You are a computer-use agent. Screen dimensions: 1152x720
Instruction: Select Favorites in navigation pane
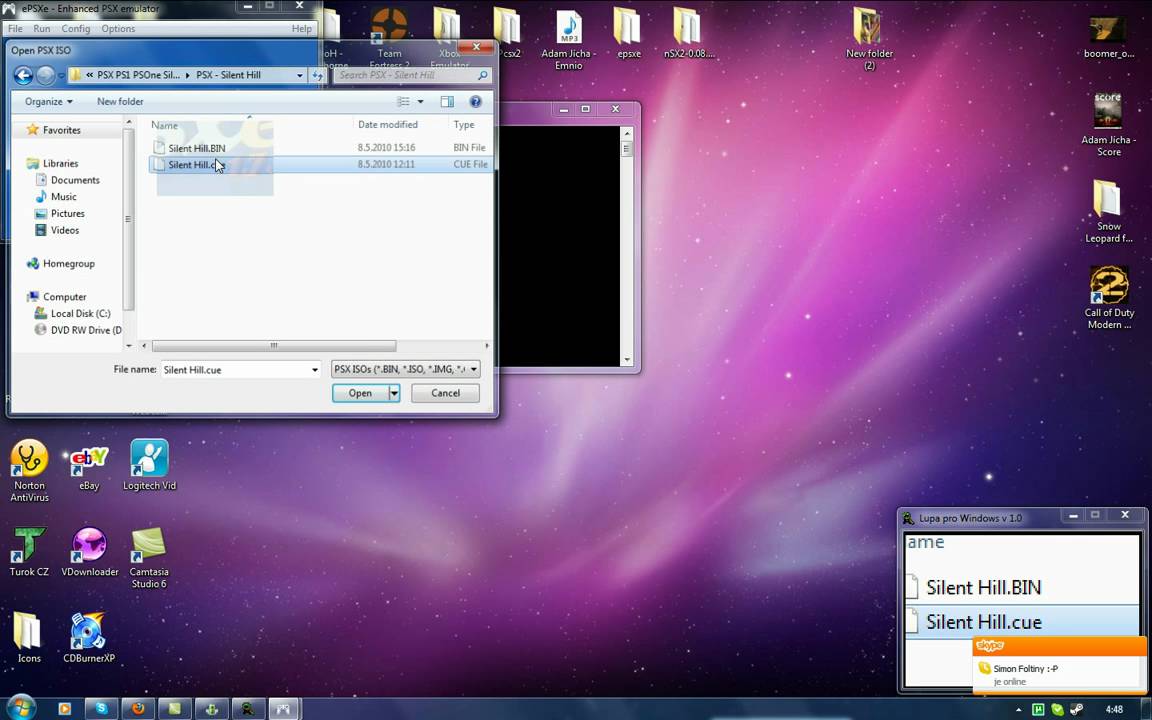coord(62,130)
